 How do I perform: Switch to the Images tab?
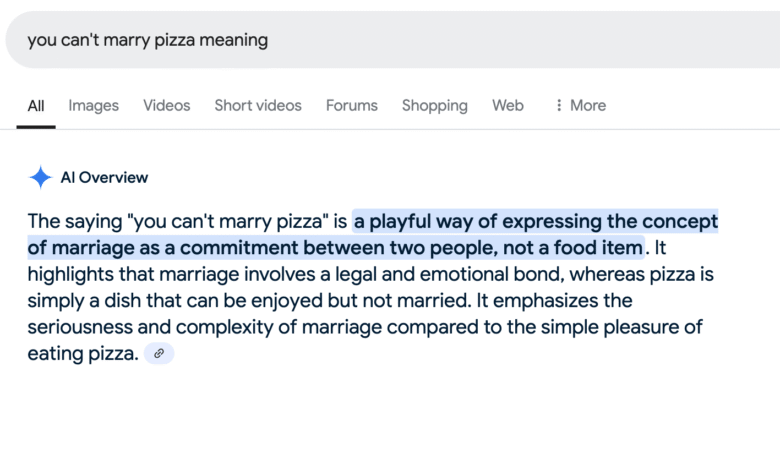click(x=94, y=105)
